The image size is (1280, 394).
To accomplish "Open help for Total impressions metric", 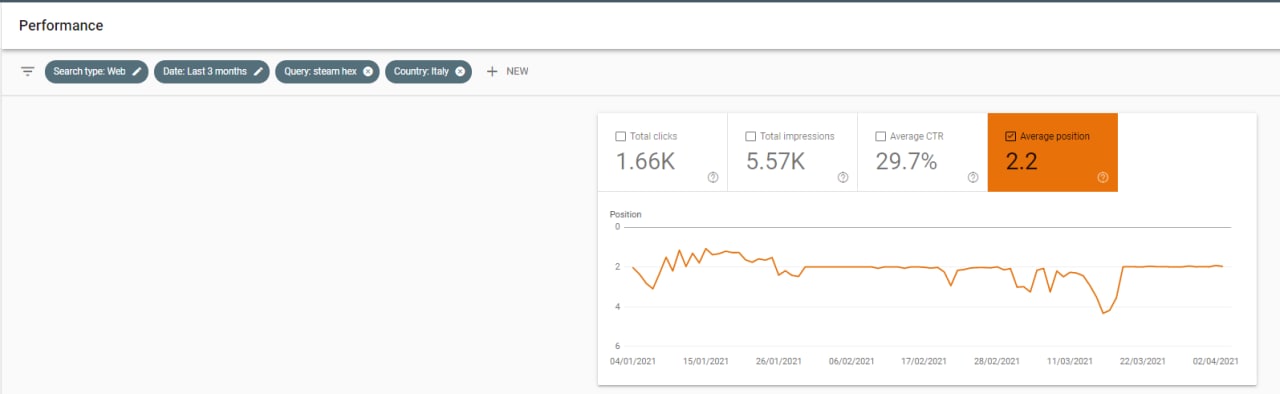I will point(843,177).
